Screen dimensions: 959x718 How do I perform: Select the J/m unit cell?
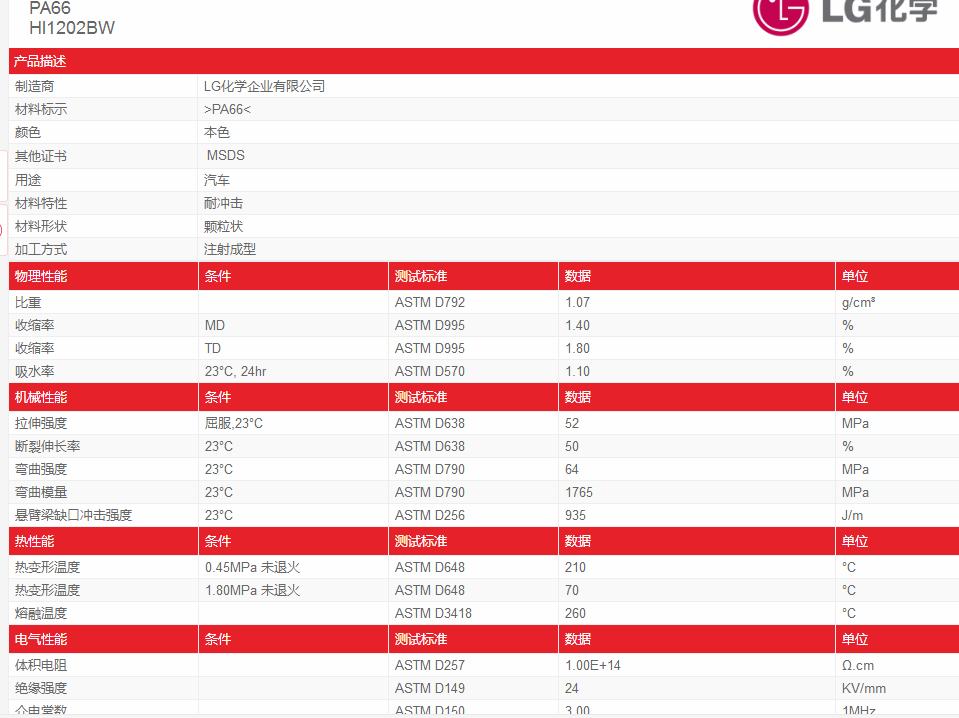(852, 515)
